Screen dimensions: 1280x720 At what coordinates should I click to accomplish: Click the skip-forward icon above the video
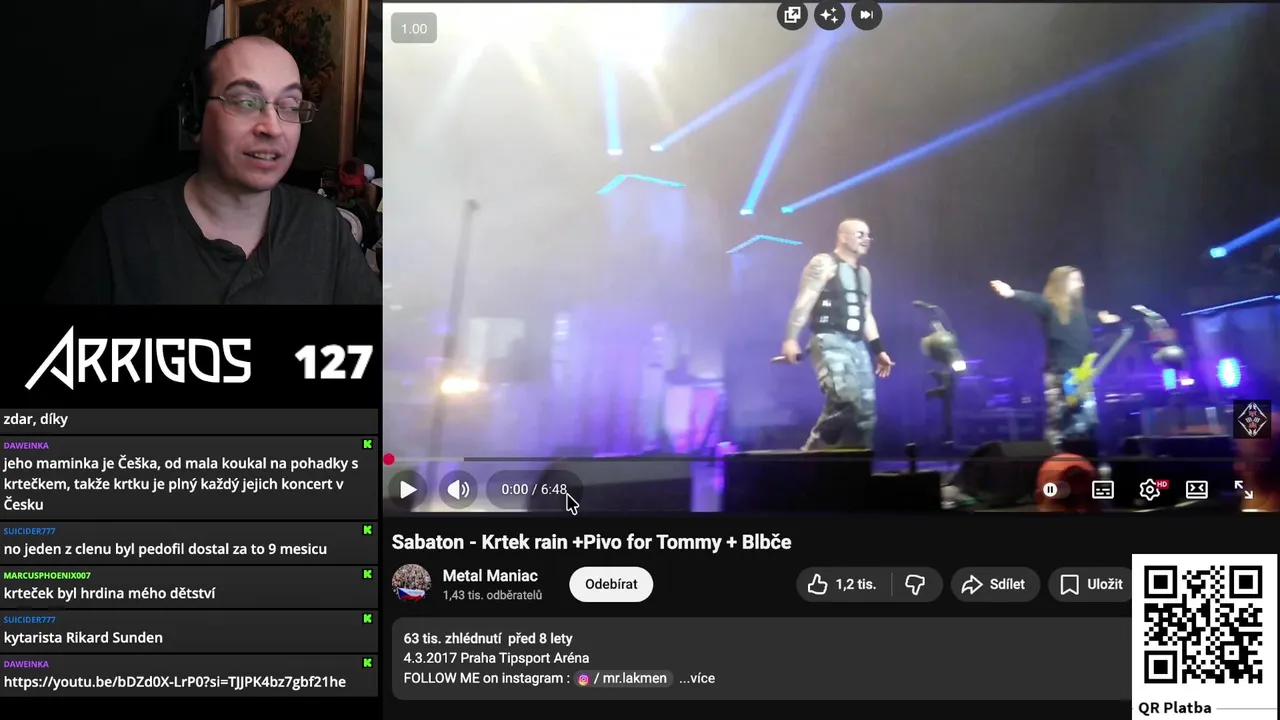point(866,15)
